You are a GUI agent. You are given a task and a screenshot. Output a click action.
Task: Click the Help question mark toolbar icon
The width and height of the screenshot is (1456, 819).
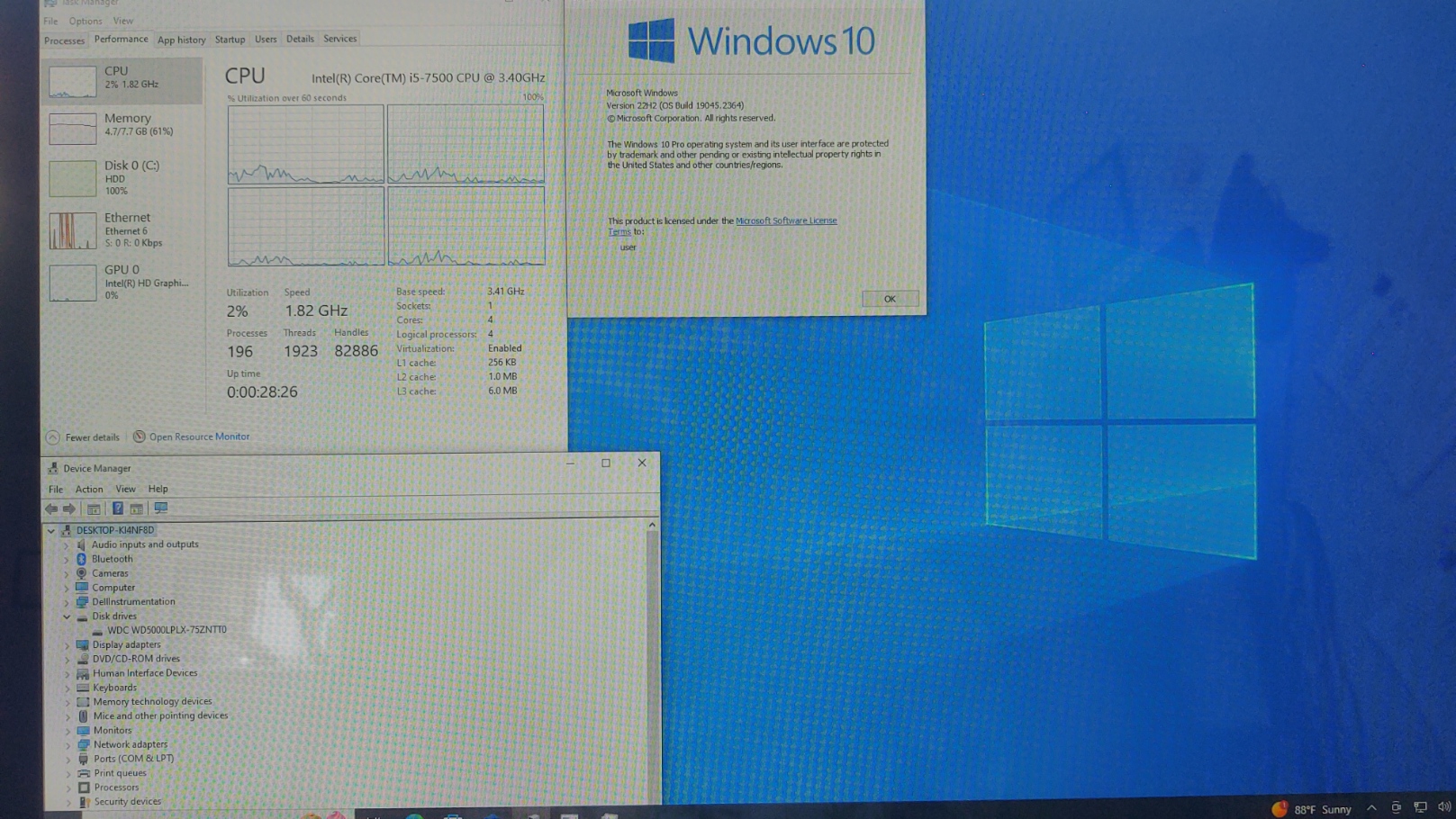117,508
